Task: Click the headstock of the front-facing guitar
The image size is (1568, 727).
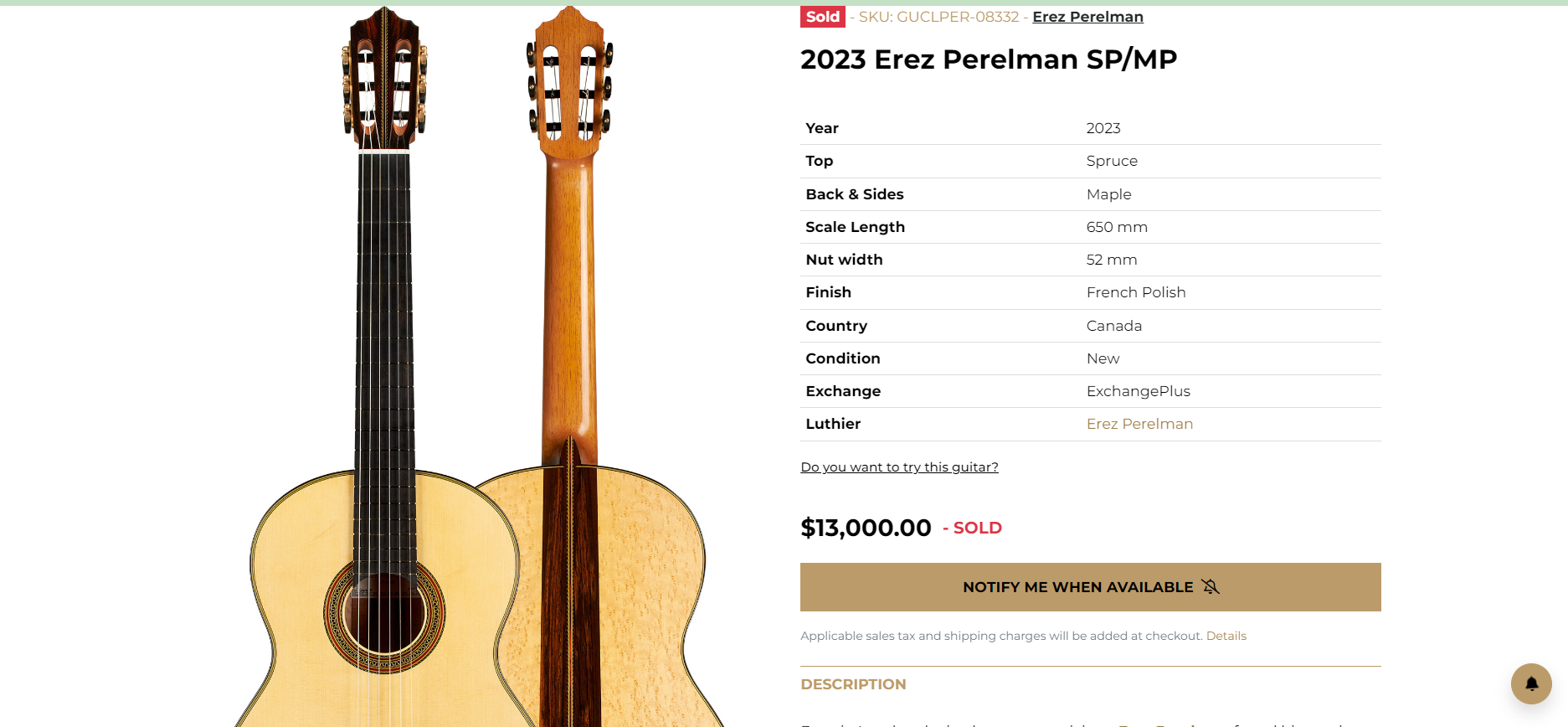Action: [384, 80]
